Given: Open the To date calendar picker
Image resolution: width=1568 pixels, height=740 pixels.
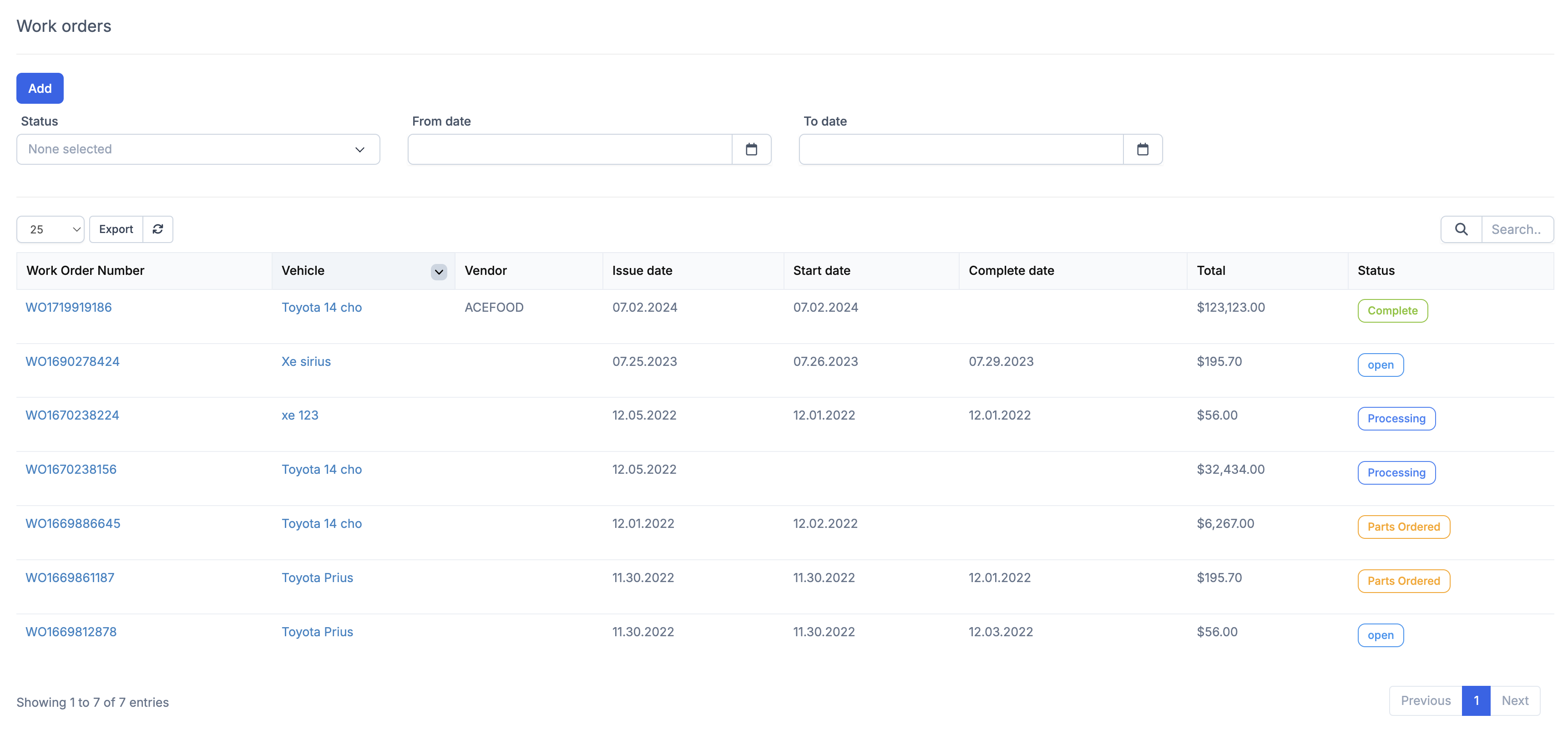Looking at the screenshot, I should point(1142,149).
